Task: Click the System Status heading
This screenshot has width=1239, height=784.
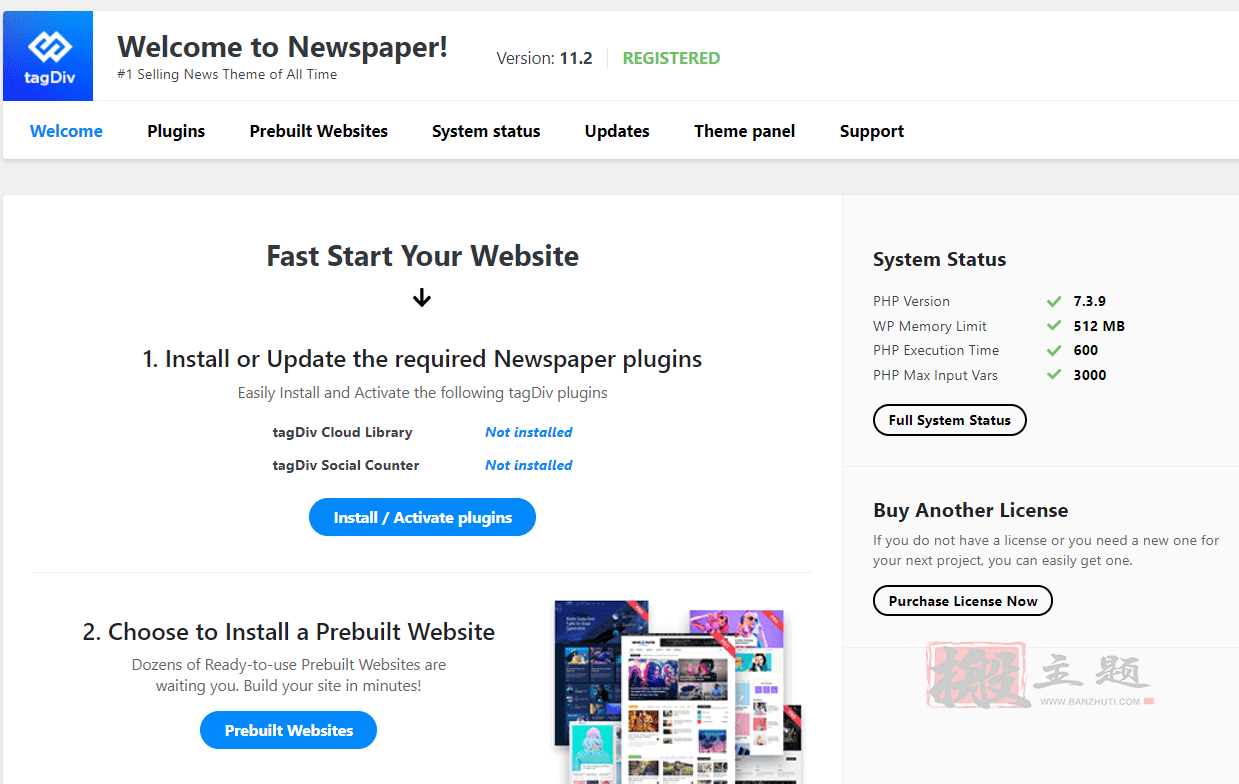Action: tap(939, 259)
